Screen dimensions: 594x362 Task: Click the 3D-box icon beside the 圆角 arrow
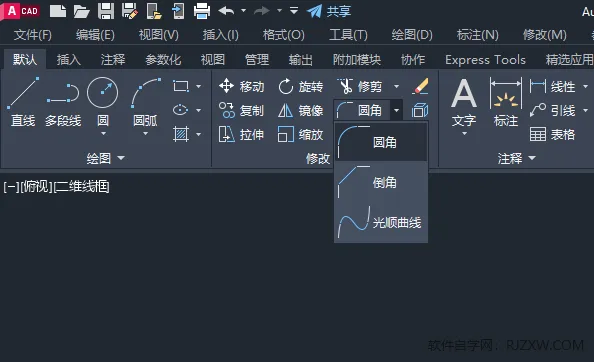pos(420,111)
